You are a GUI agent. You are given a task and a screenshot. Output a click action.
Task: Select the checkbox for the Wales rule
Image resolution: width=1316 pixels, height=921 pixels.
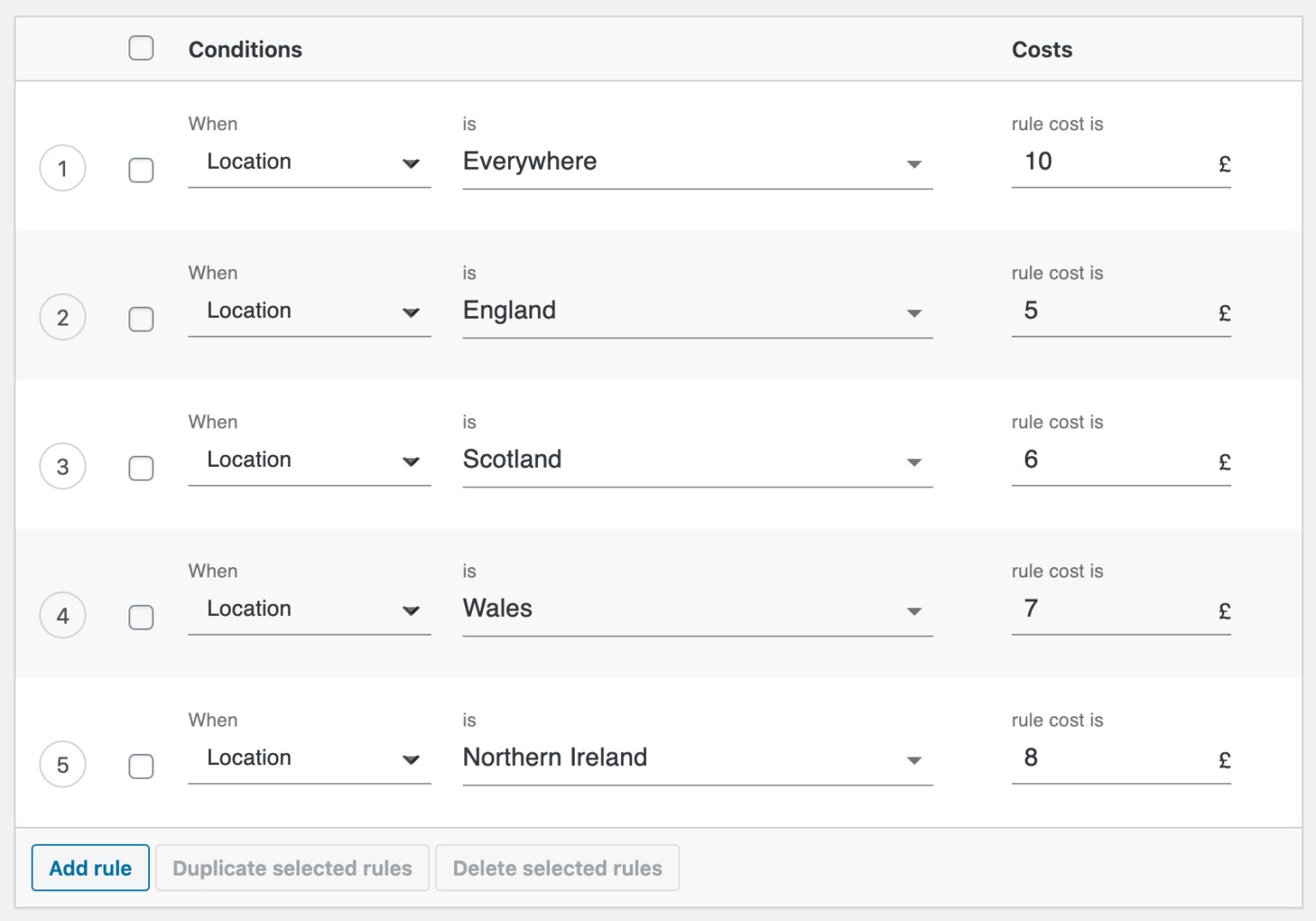click(x=141, y=618)
